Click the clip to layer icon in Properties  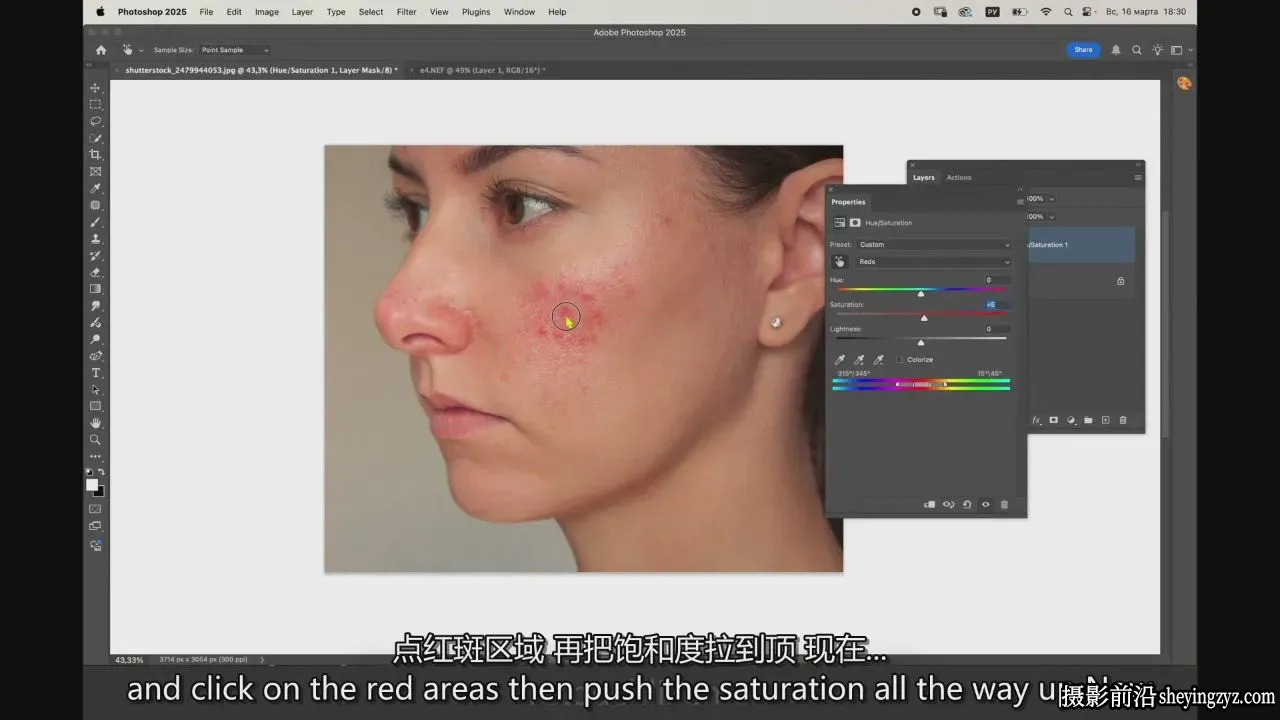[929, 505]
